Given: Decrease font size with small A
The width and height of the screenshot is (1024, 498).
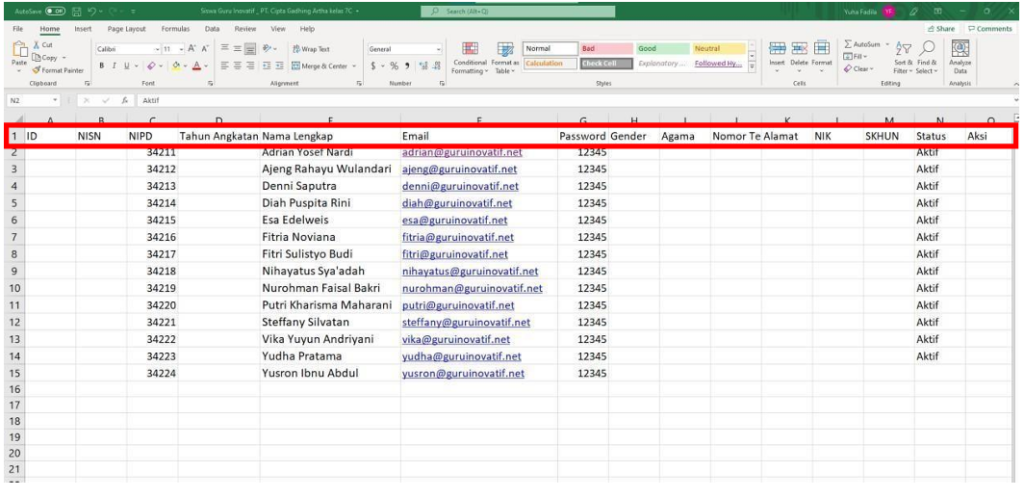Looking at the screenshot, I should click(x=204, y=49).
